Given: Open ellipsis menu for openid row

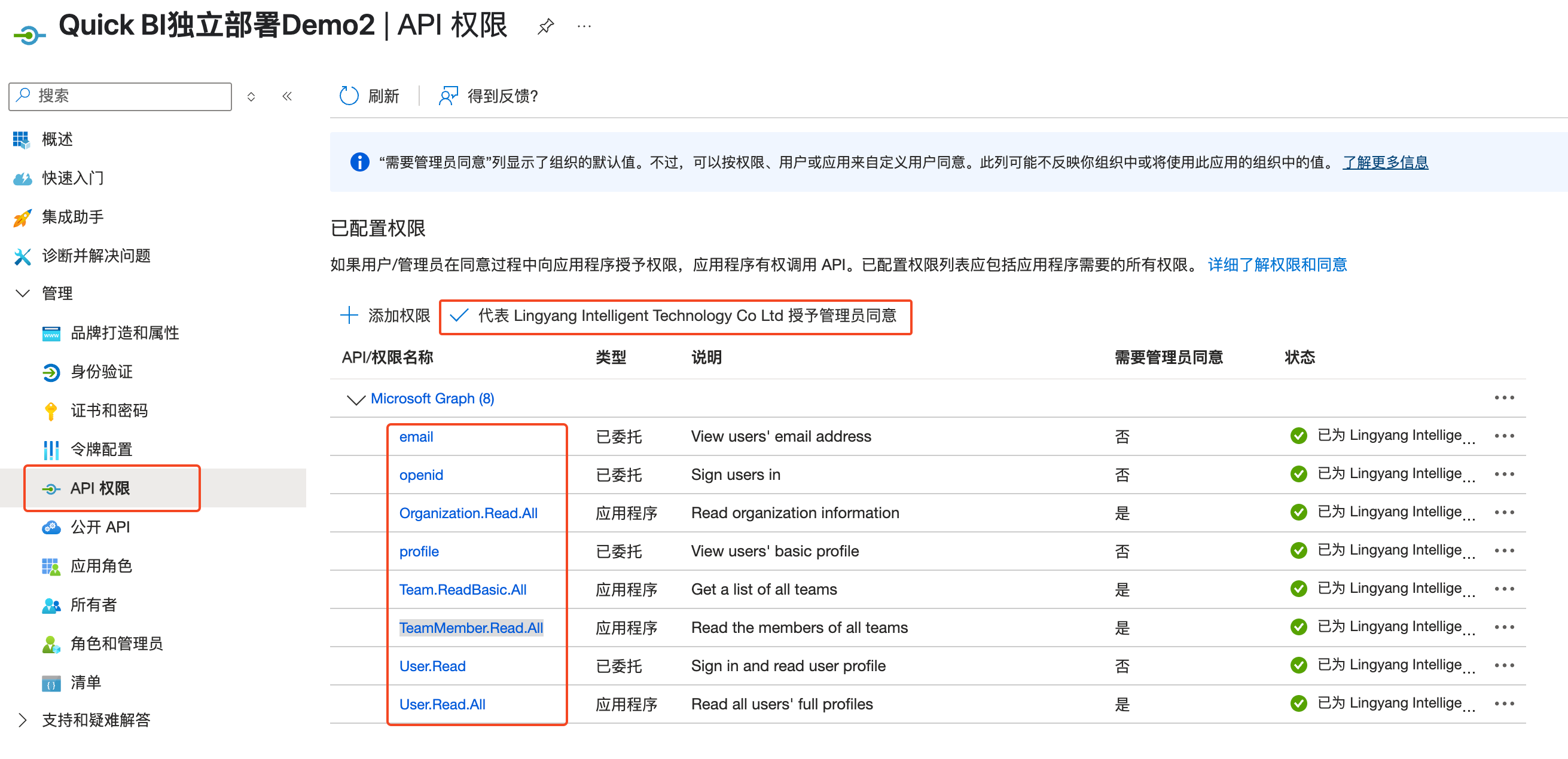Looking at the screenshot, I should [x=1503, y=474].
